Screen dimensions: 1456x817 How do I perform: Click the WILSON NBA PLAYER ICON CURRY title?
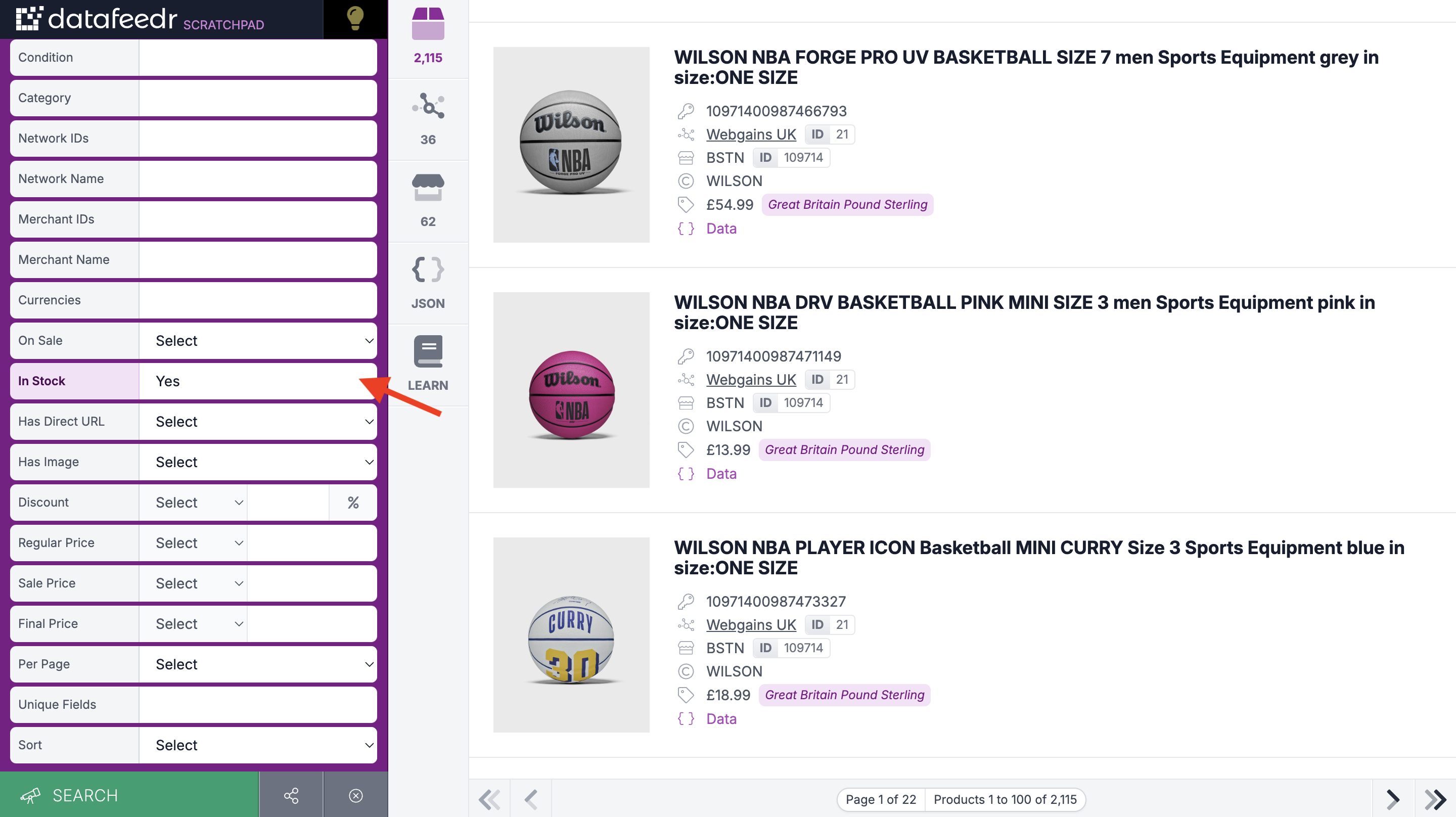[x=1039, y=558]
